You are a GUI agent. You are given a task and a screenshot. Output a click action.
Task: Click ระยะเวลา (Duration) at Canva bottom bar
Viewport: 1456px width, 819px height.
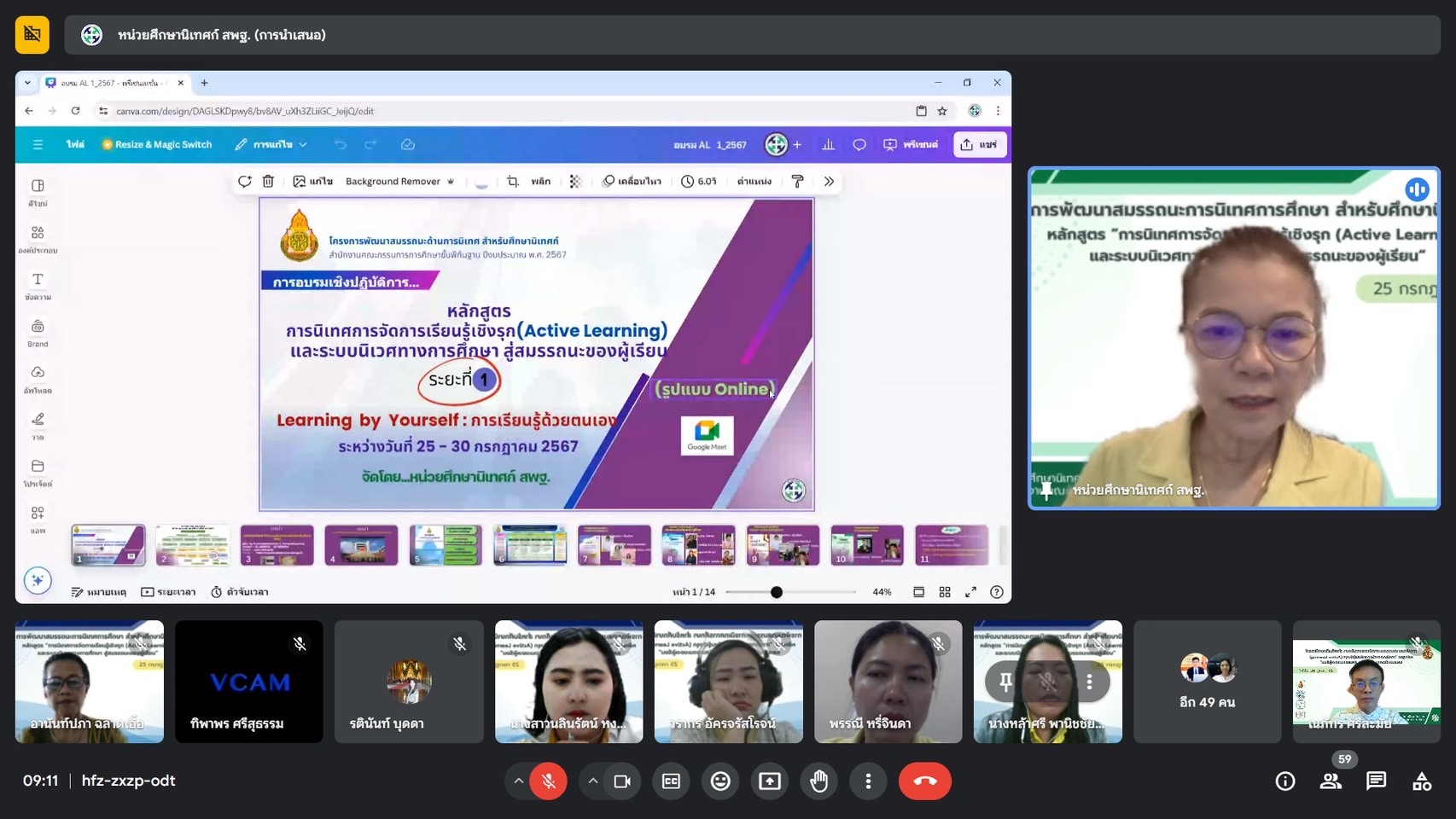point(168,592)
